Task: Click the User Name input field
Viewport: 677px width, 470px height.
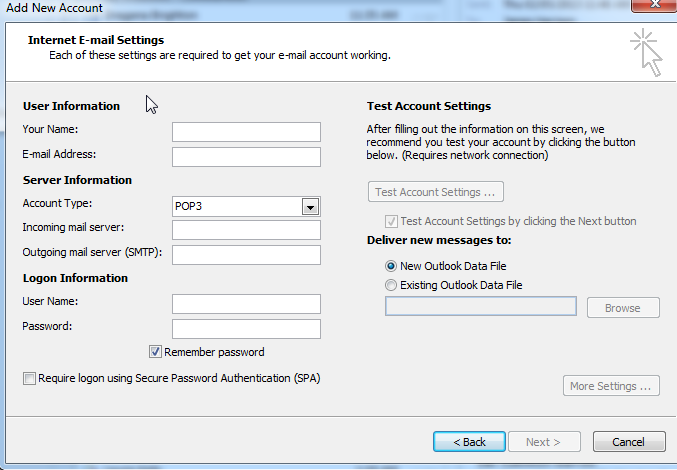Action: (246, 304)
